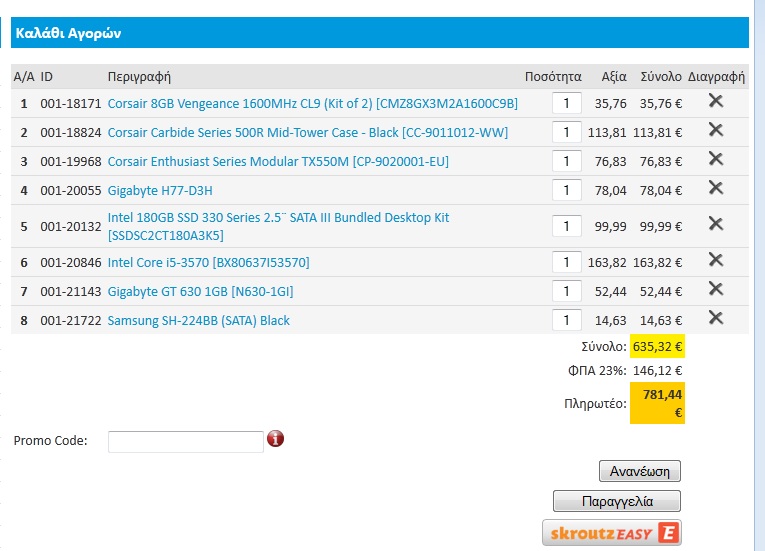Select product ID 001-20132

point(71,226)
